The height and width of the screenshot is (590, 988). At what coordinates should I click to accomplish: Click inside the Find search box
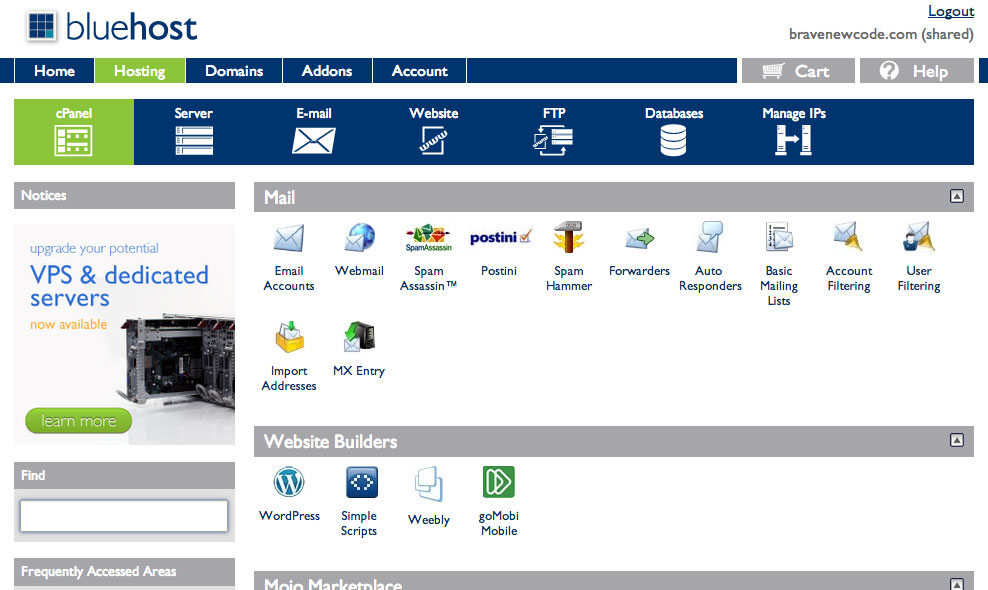(122, 516)
